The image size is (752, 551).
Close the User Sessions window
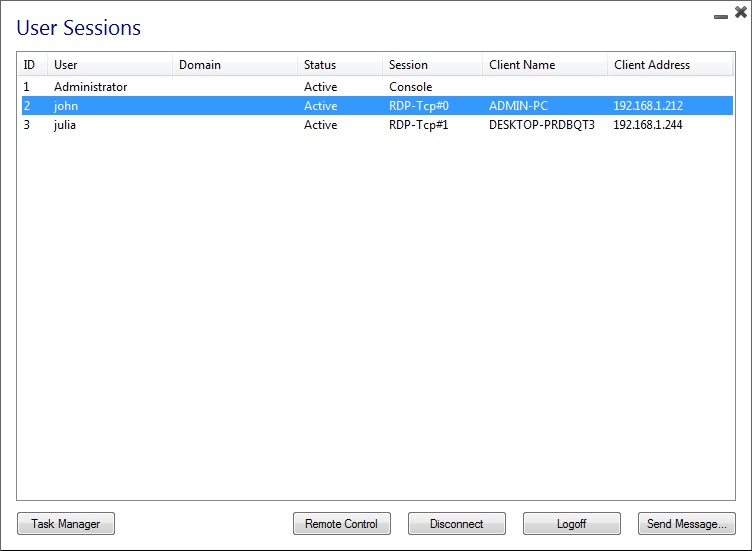click(x=741, y=12)
